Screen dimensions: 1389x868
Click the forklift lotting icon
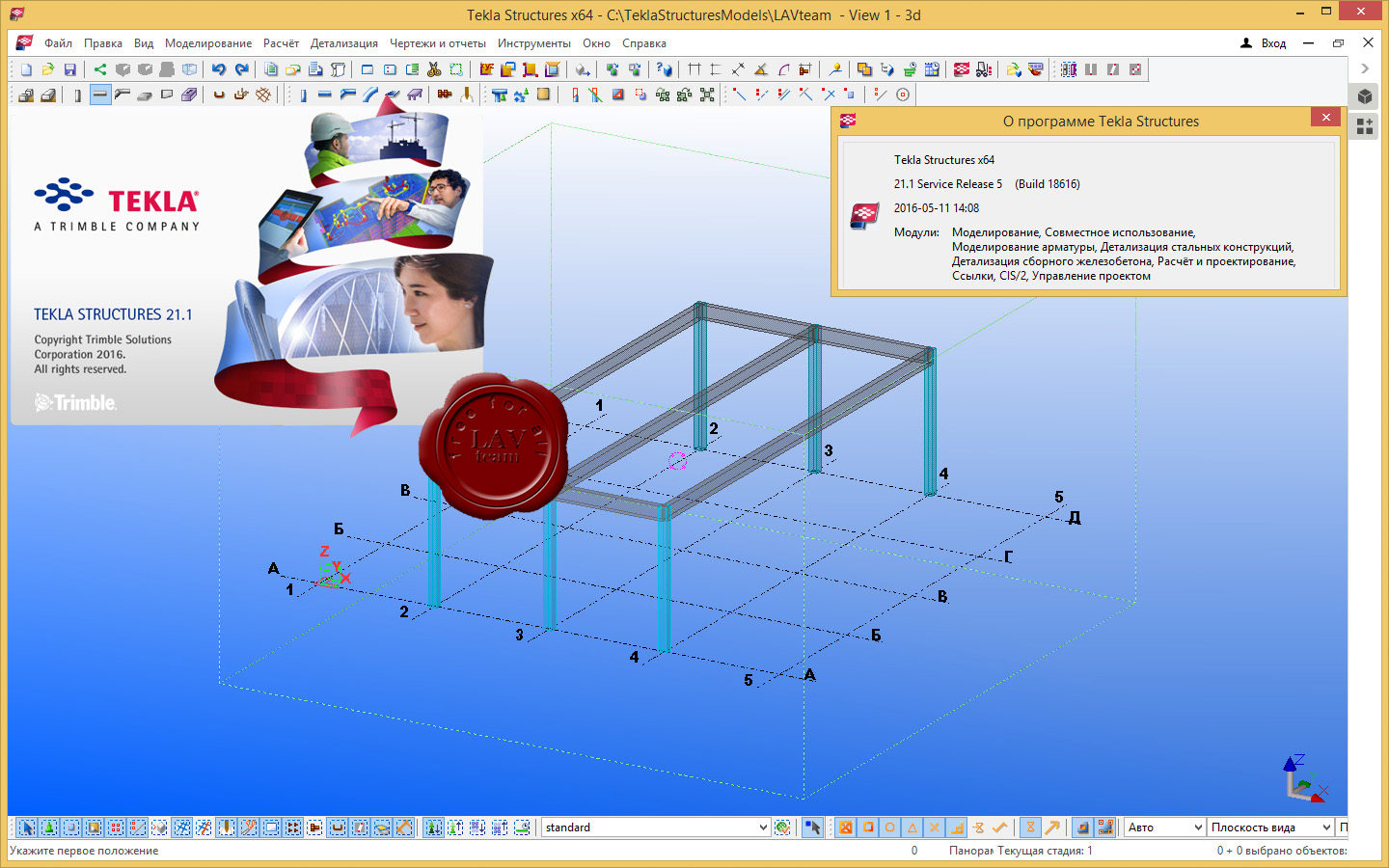click(x=984, y=69)
